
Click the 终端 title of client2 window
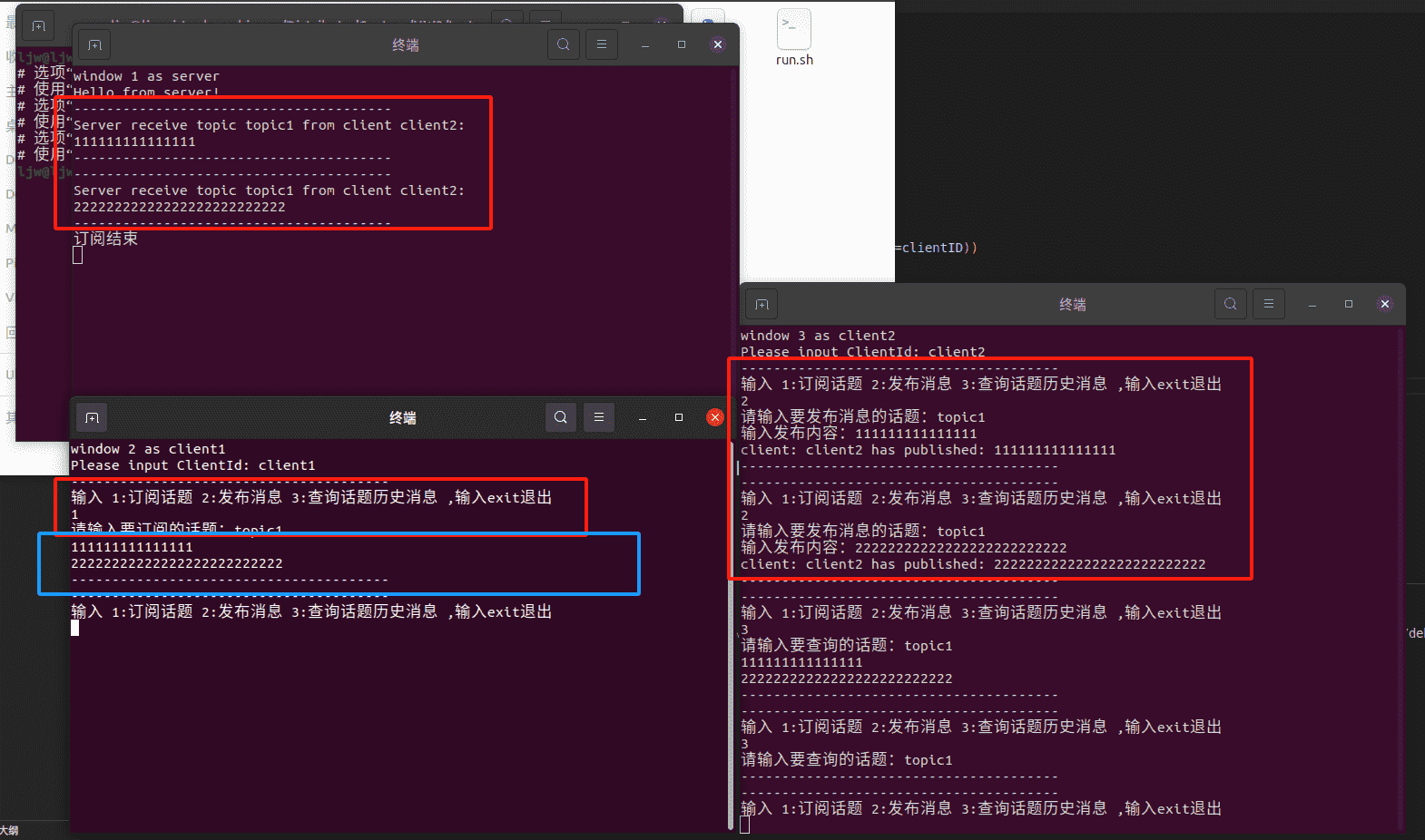(1073, 305)
